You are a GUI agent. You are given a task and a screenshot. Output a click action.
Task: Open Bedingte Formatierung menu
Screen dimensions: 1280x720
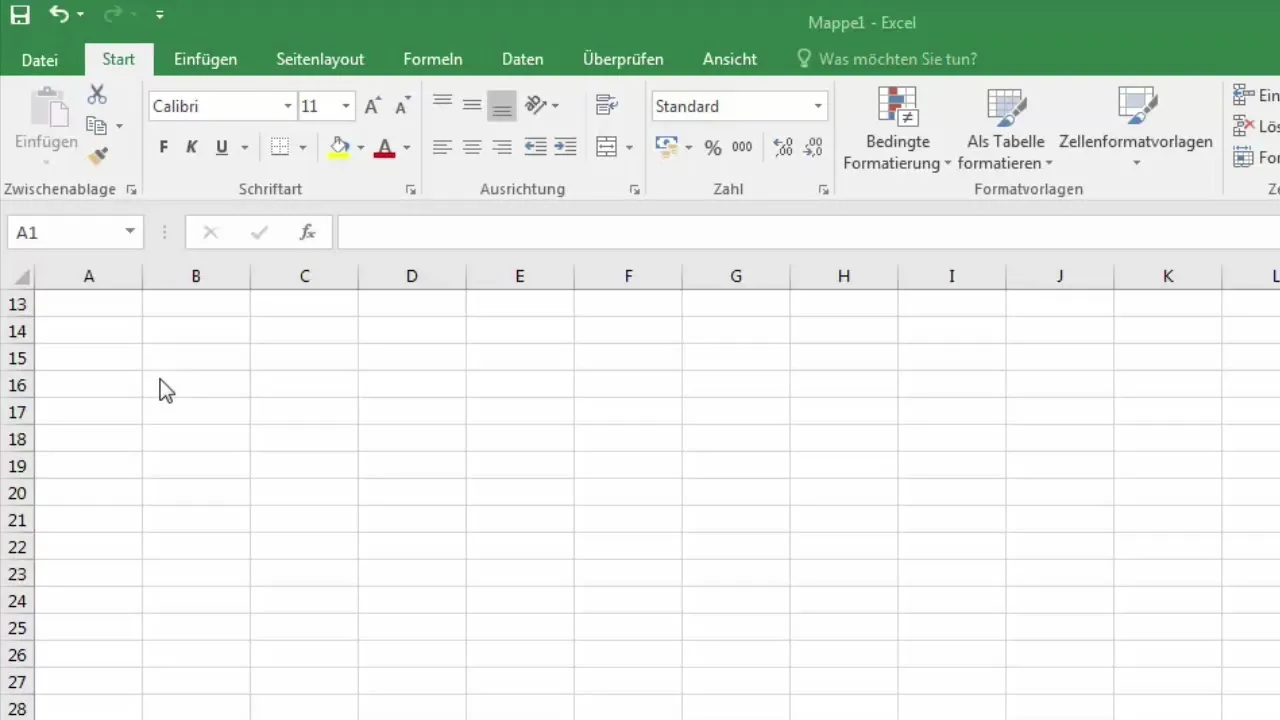click(x=897, y=128)
